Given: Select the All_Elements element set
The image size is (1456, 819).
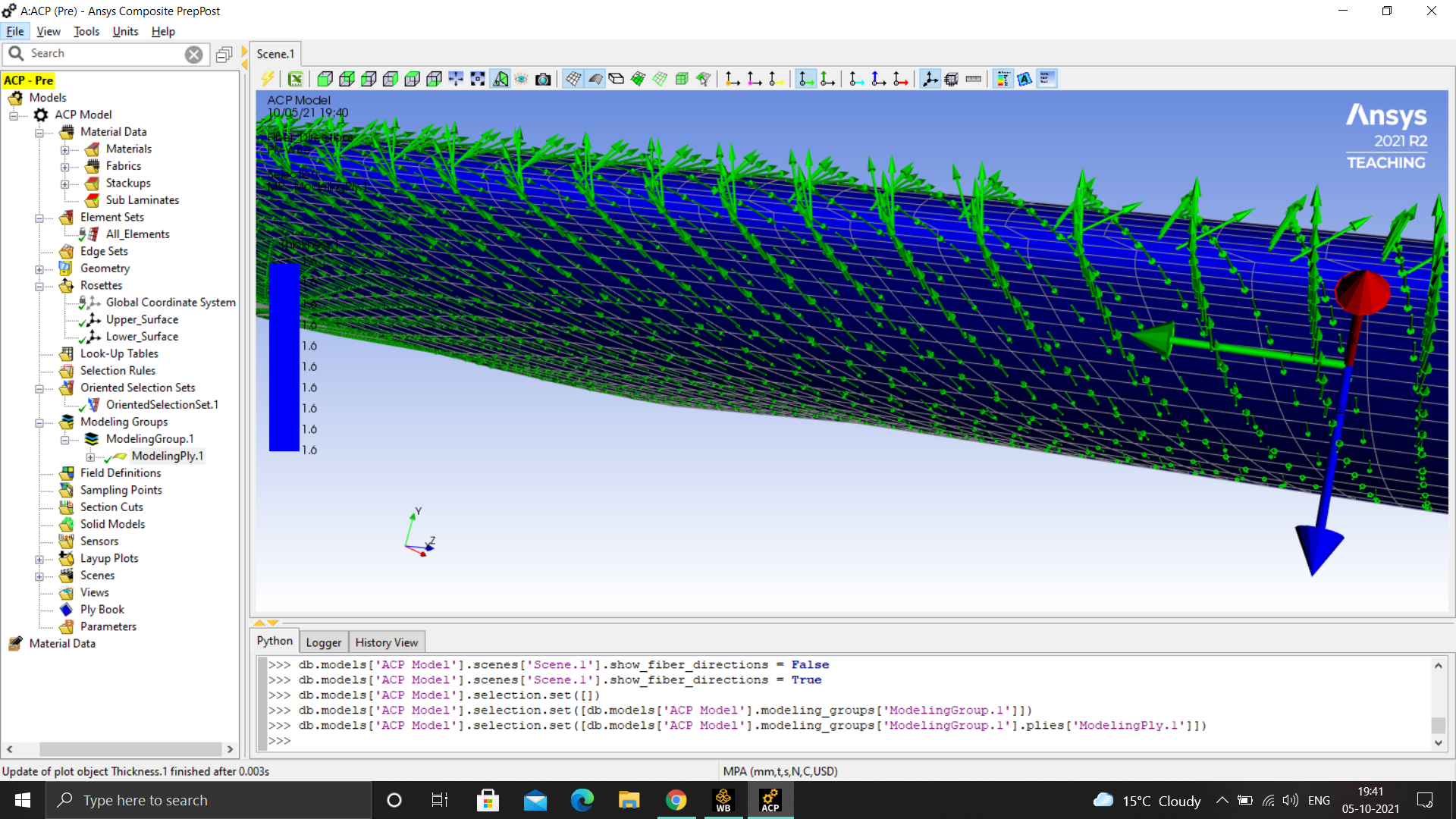Looking at the screenshot, I should tap(137, 234).
